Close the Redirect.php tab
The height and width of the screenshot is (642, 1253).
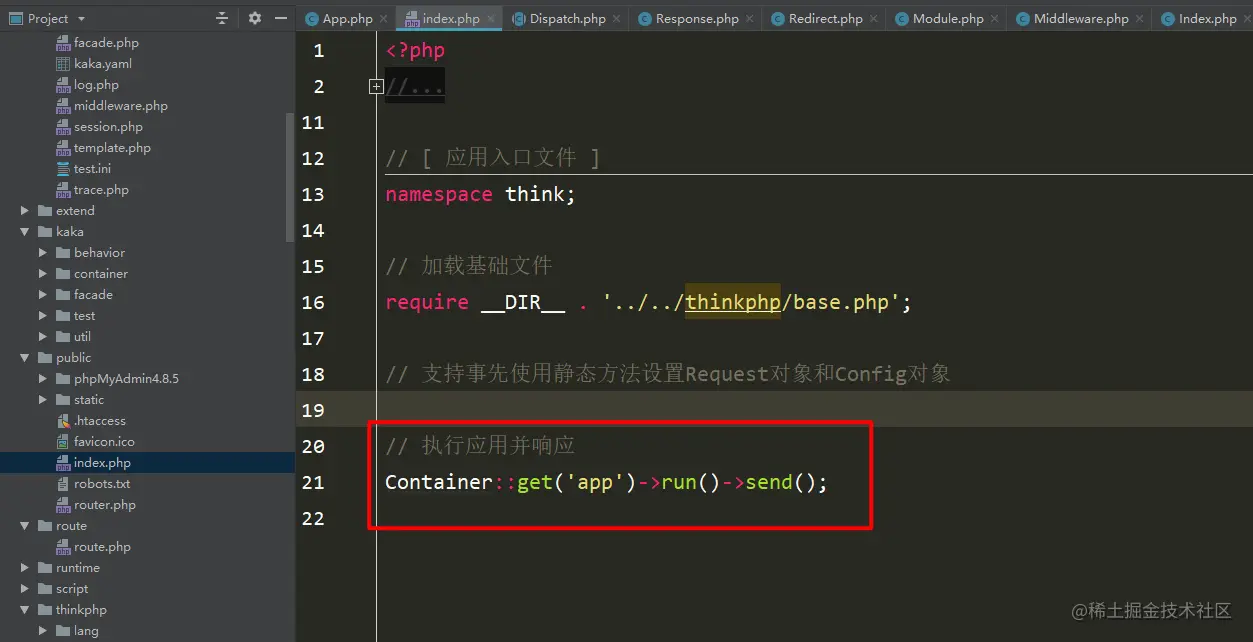coord(875,19)
